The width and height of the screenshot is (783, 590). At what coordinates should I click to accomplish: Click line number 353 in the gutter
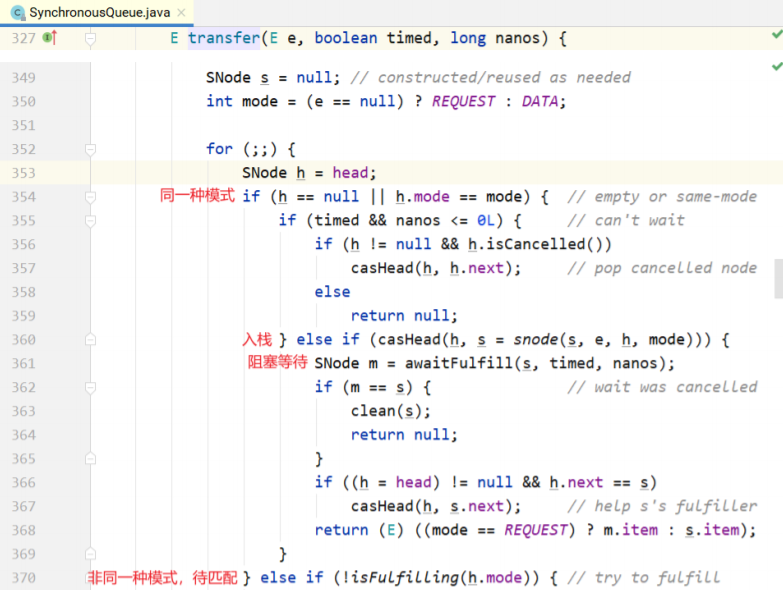pos(23,173)
